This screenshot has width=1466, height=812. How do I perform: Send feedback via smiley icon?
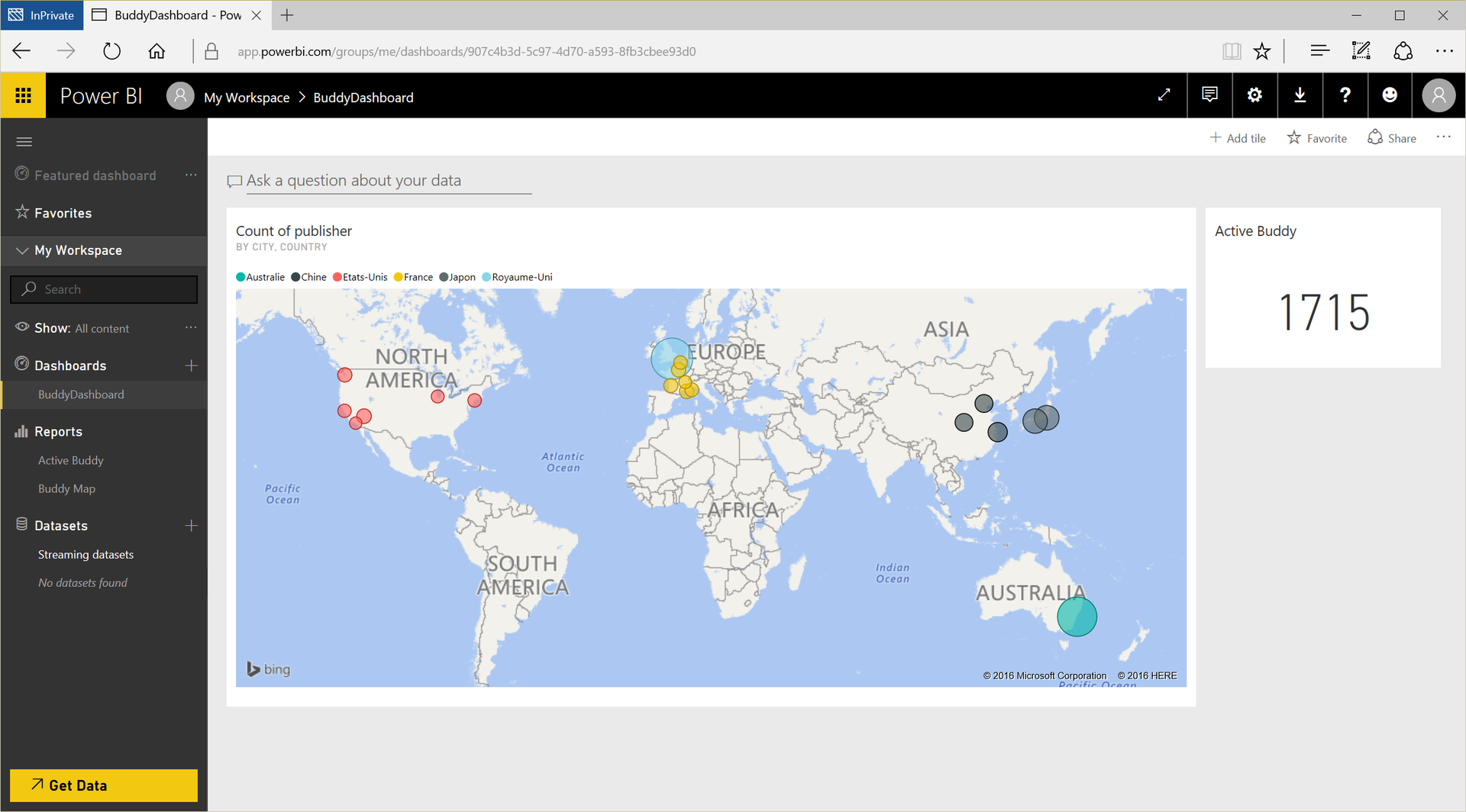1390,95
